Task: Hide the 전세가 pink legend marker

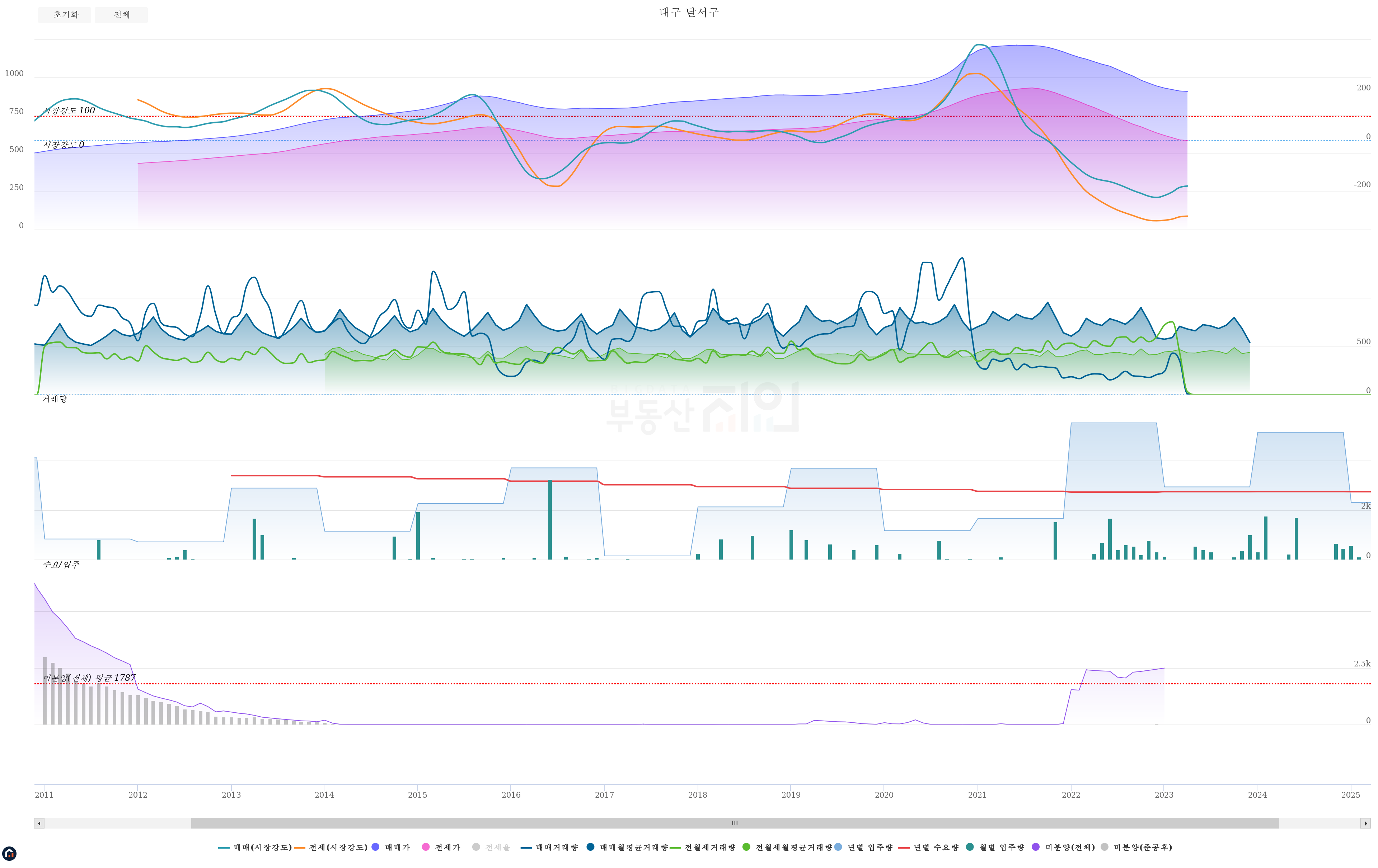Action: (426, 848)
